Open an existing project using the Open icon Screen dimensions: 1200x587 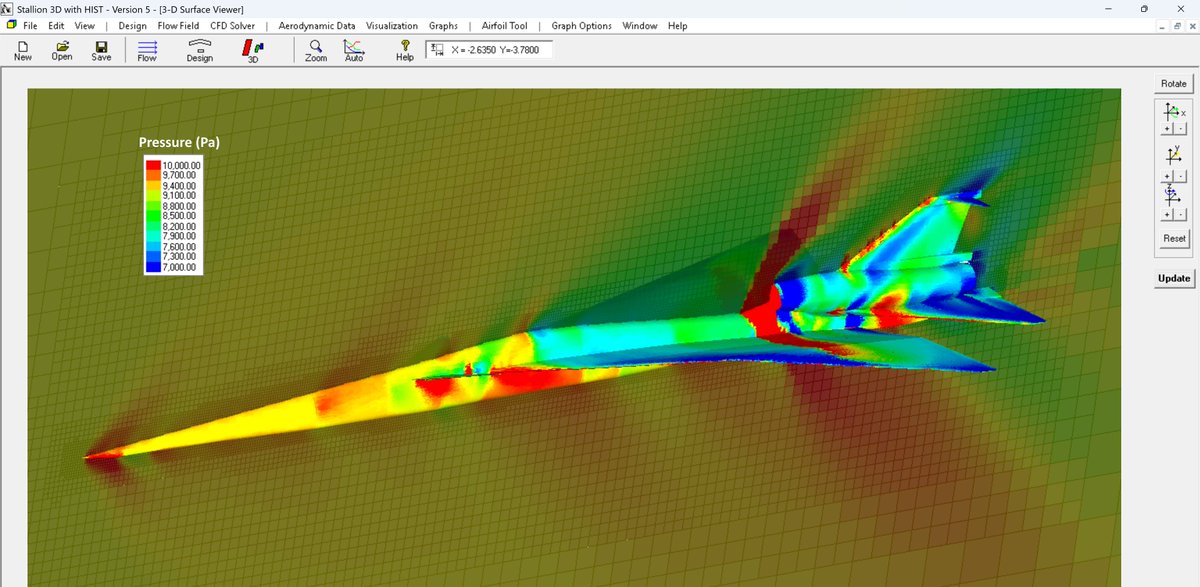61,48
